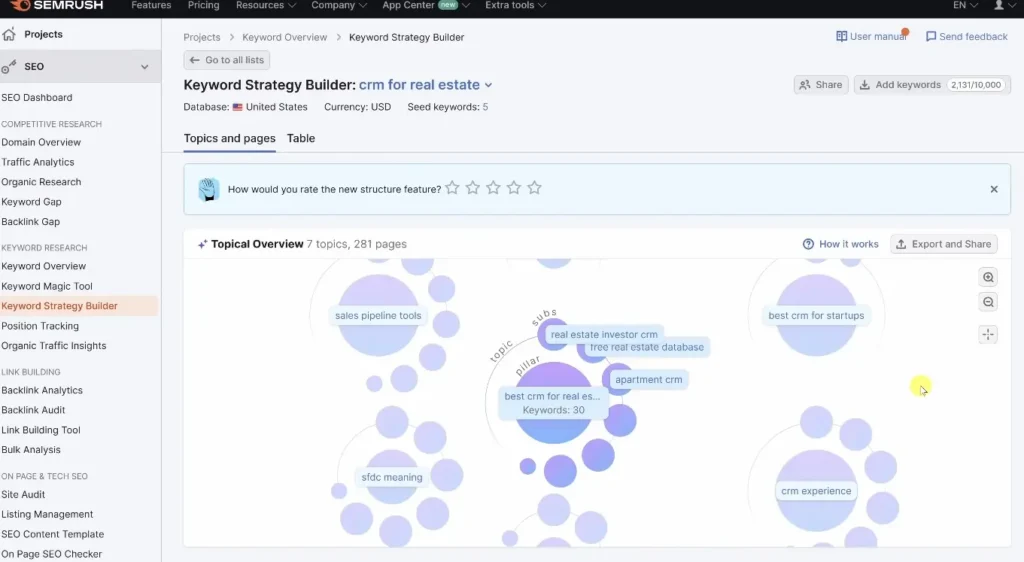Open Backlink Analytics in sidebar
This screenshot has width=1024, height=562.
(42, 390)
